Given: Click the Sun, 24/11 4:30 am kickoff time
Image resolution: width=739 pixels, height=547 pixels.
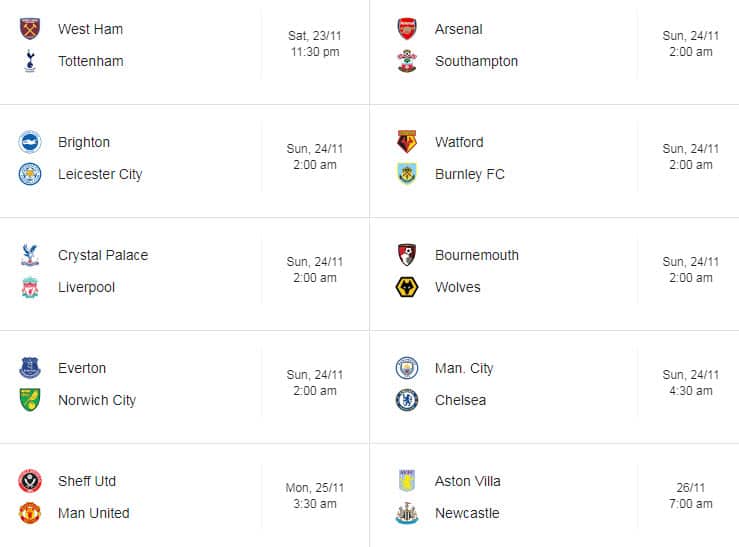Looking at the screenshot, I should pyautogui.click(x=690, y=383).
